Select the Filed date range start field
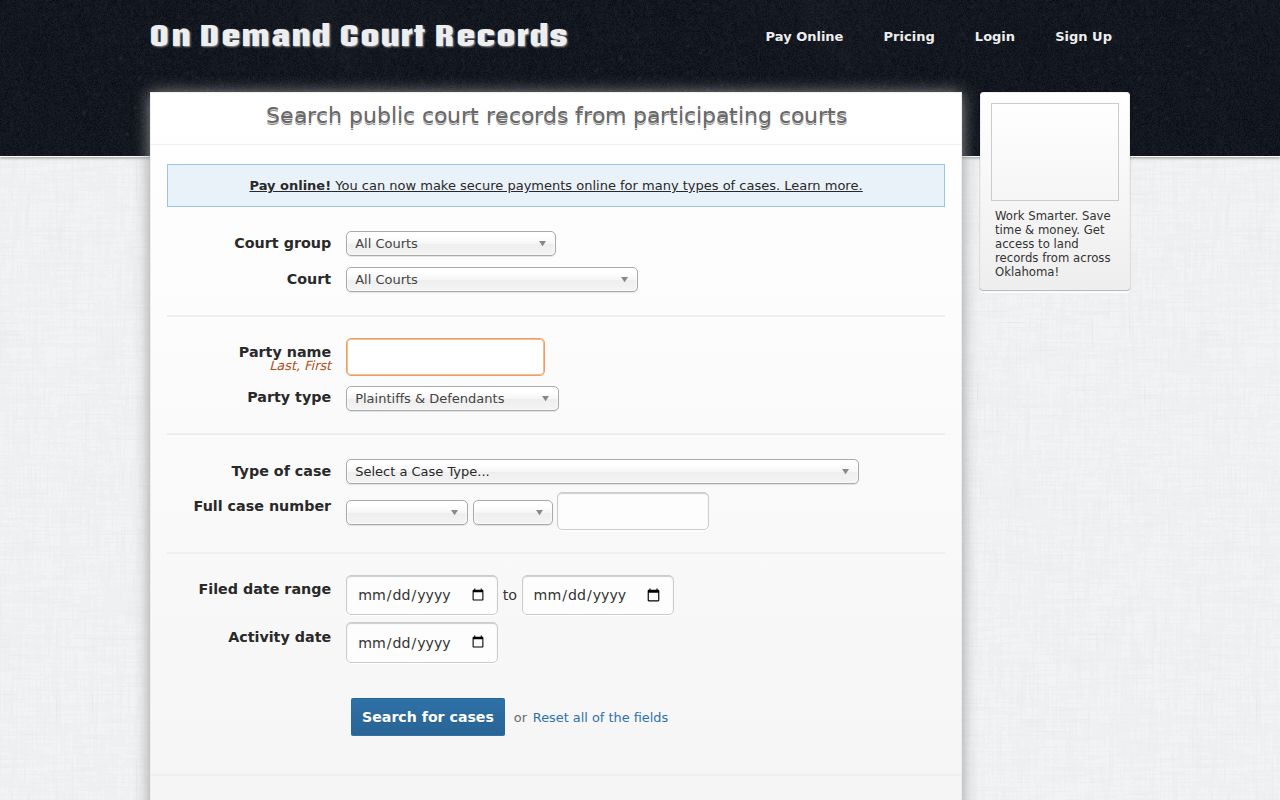The image size is (1280, 800). point(422,595)
